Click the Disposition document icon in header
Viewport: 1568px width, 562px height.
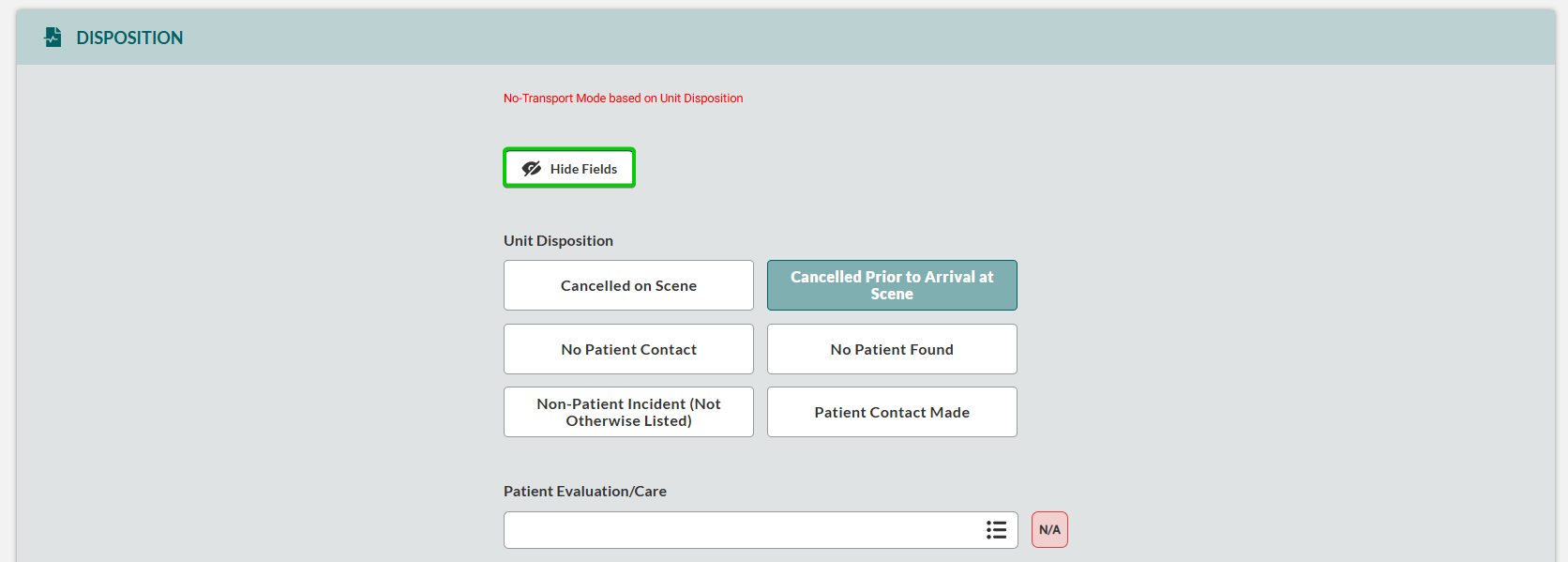coord(53,38)
